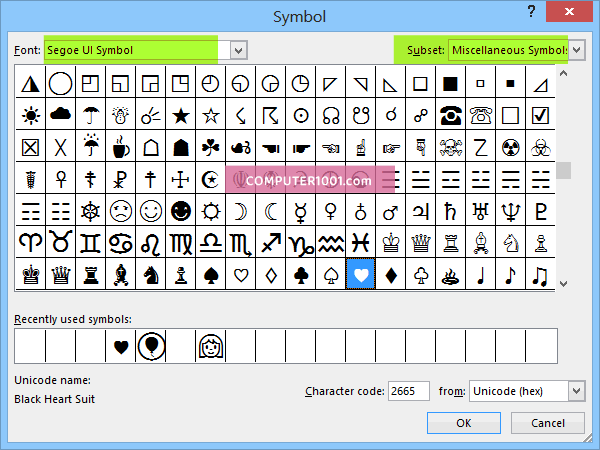The image size is (600, 450).
Task: Select the white frowning face symbol
Action: click(120, 211)
